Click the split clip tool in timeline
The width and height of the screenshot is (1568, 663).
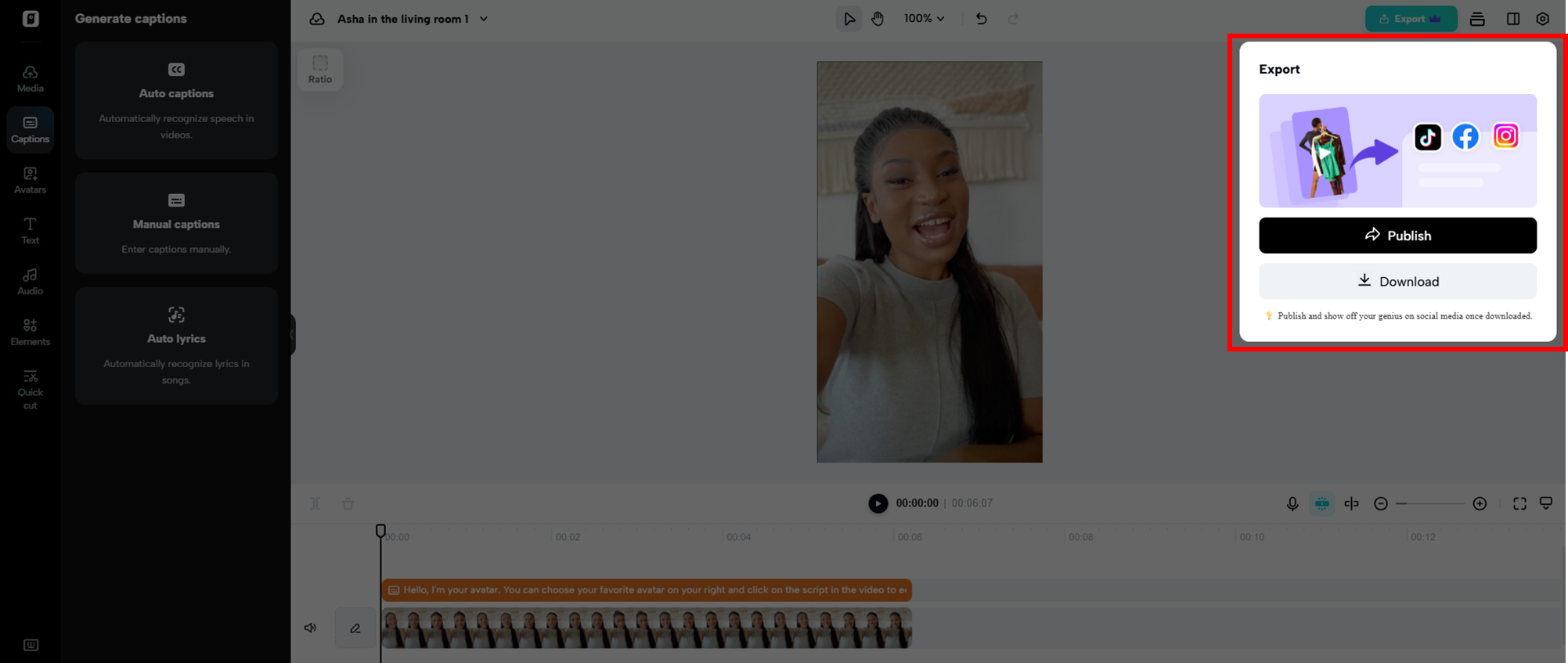click(315, 503)
